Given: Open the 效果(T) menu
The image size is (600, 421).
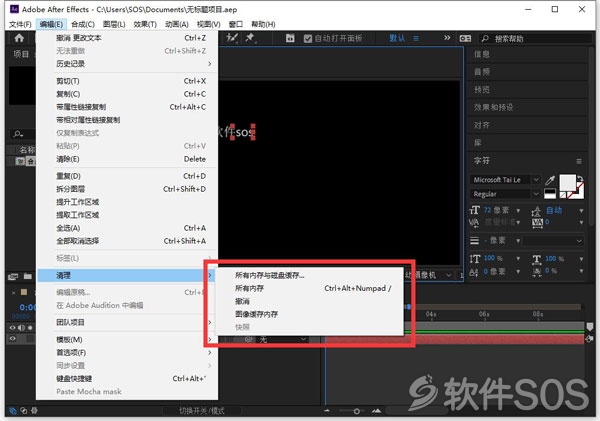Looking at the screenshot, I should click(x=145, y=24).
